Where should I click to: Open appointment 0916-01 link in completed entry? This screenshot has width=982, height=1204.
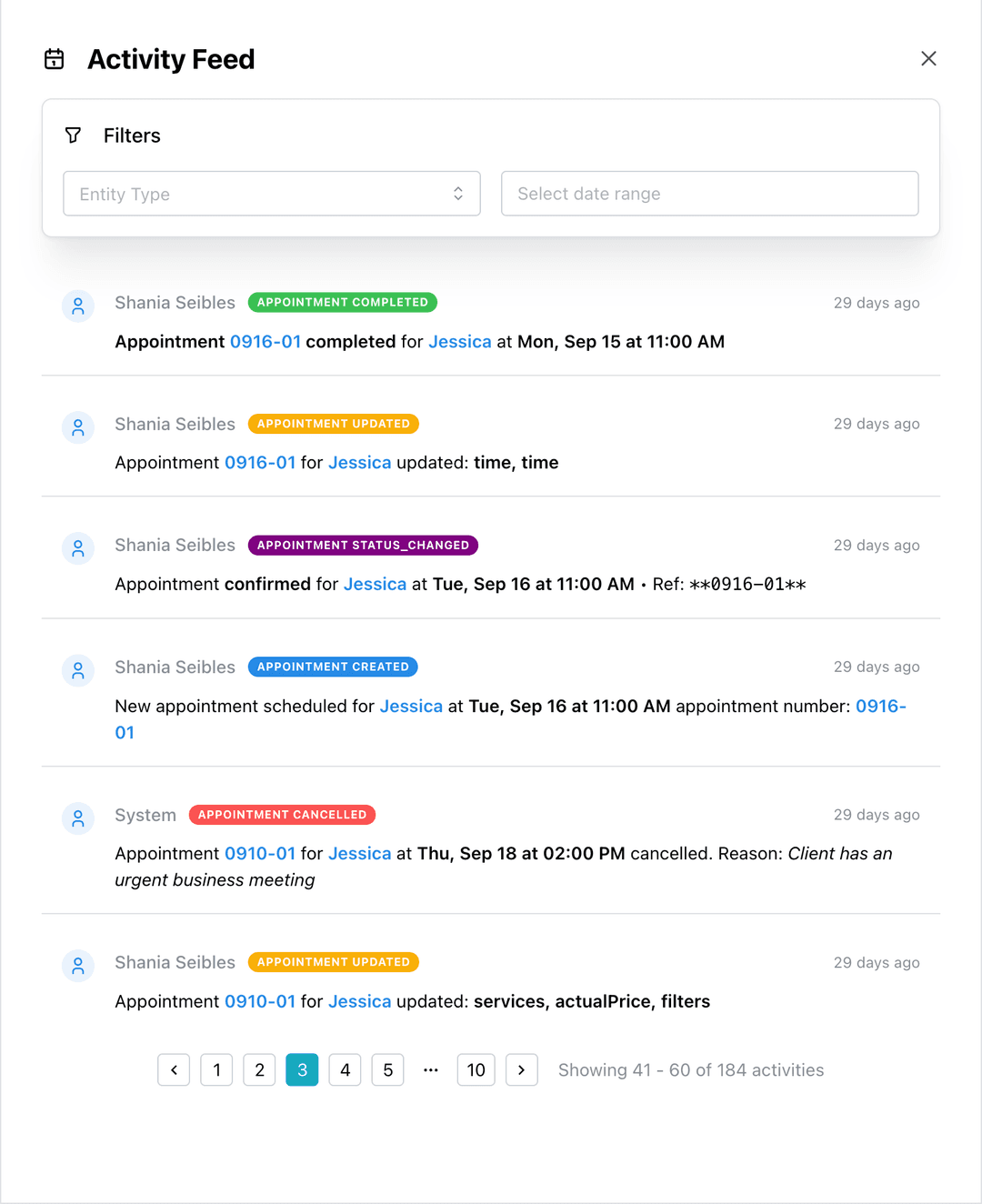pos(265,342)
